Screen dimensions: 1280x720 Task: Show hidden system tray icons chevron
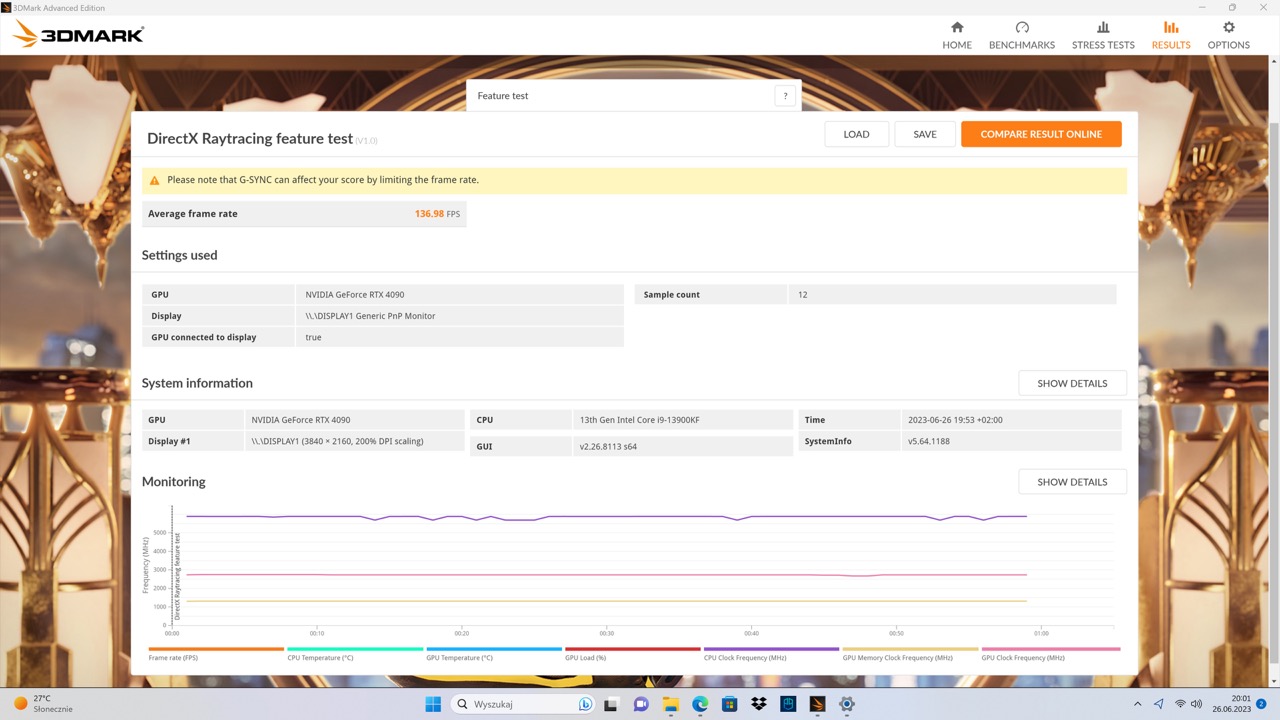point(1137,704)
